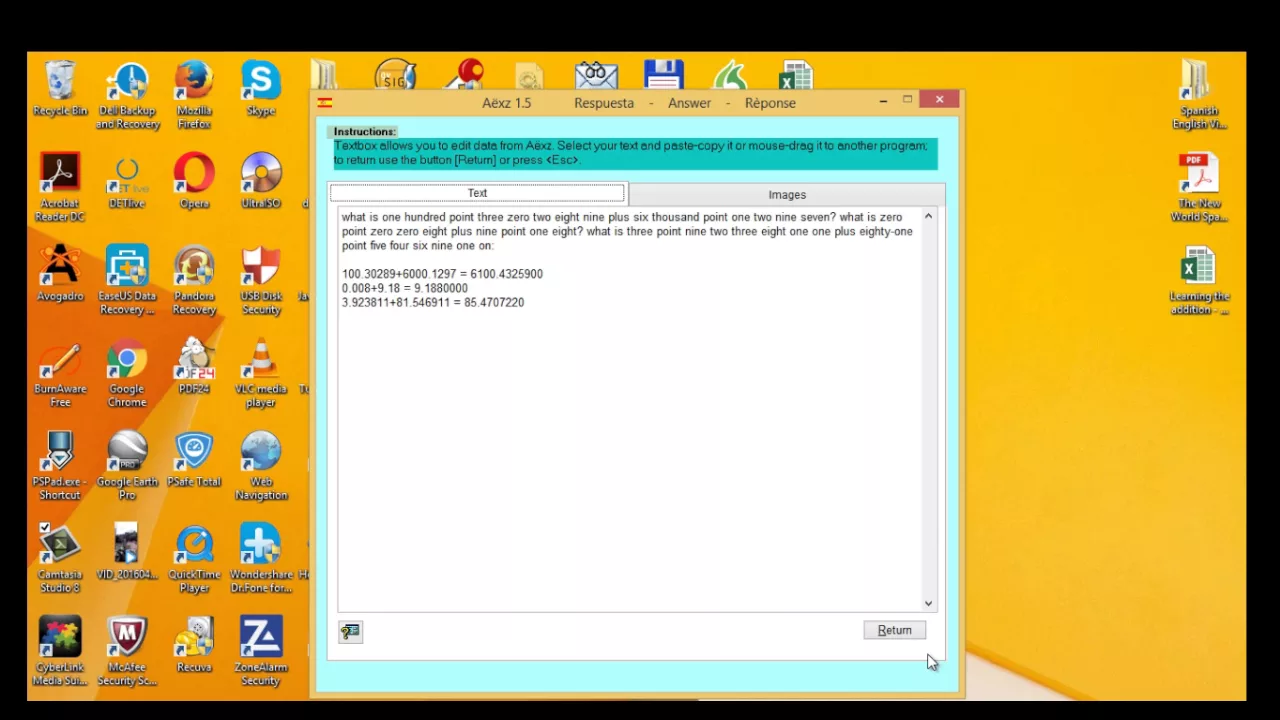Select the envelope with glasses desktop icon
The height and width of the screenshot is (720, 1280).
pyautogui.click(x=596, y=75)
